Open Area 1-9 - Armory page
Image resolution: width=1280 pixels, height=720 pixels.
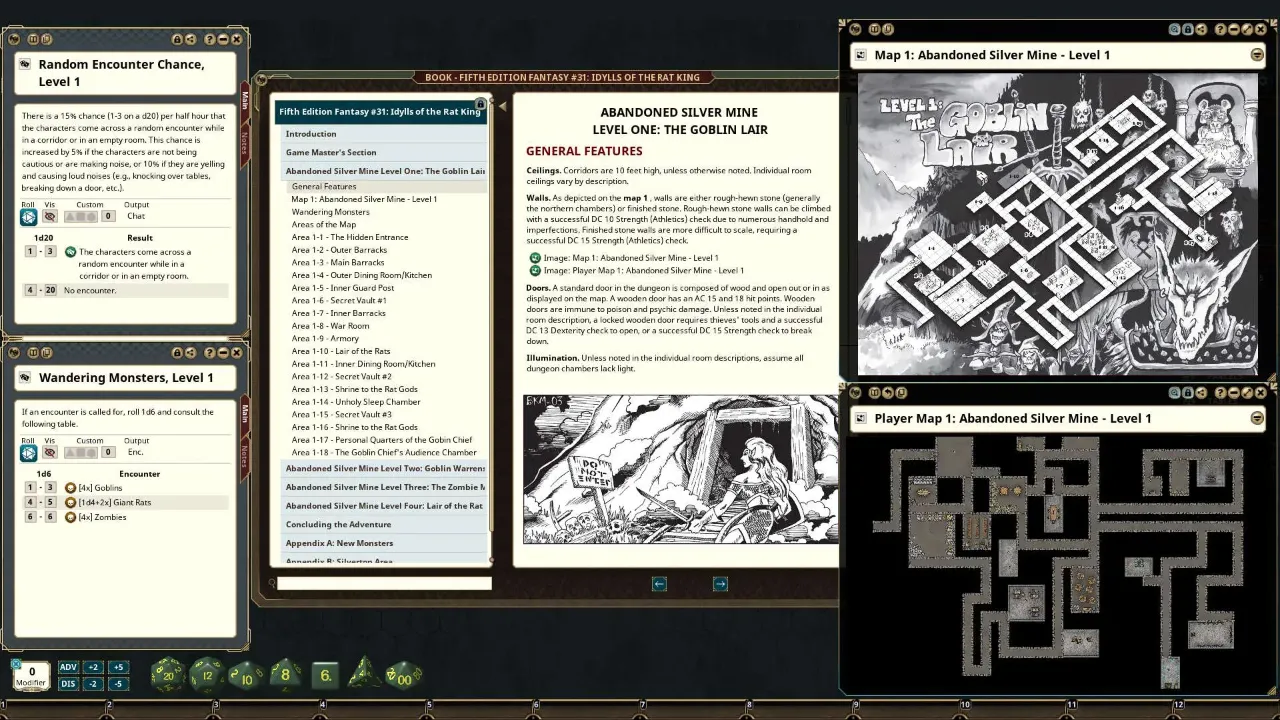click(x=325, y=338)
